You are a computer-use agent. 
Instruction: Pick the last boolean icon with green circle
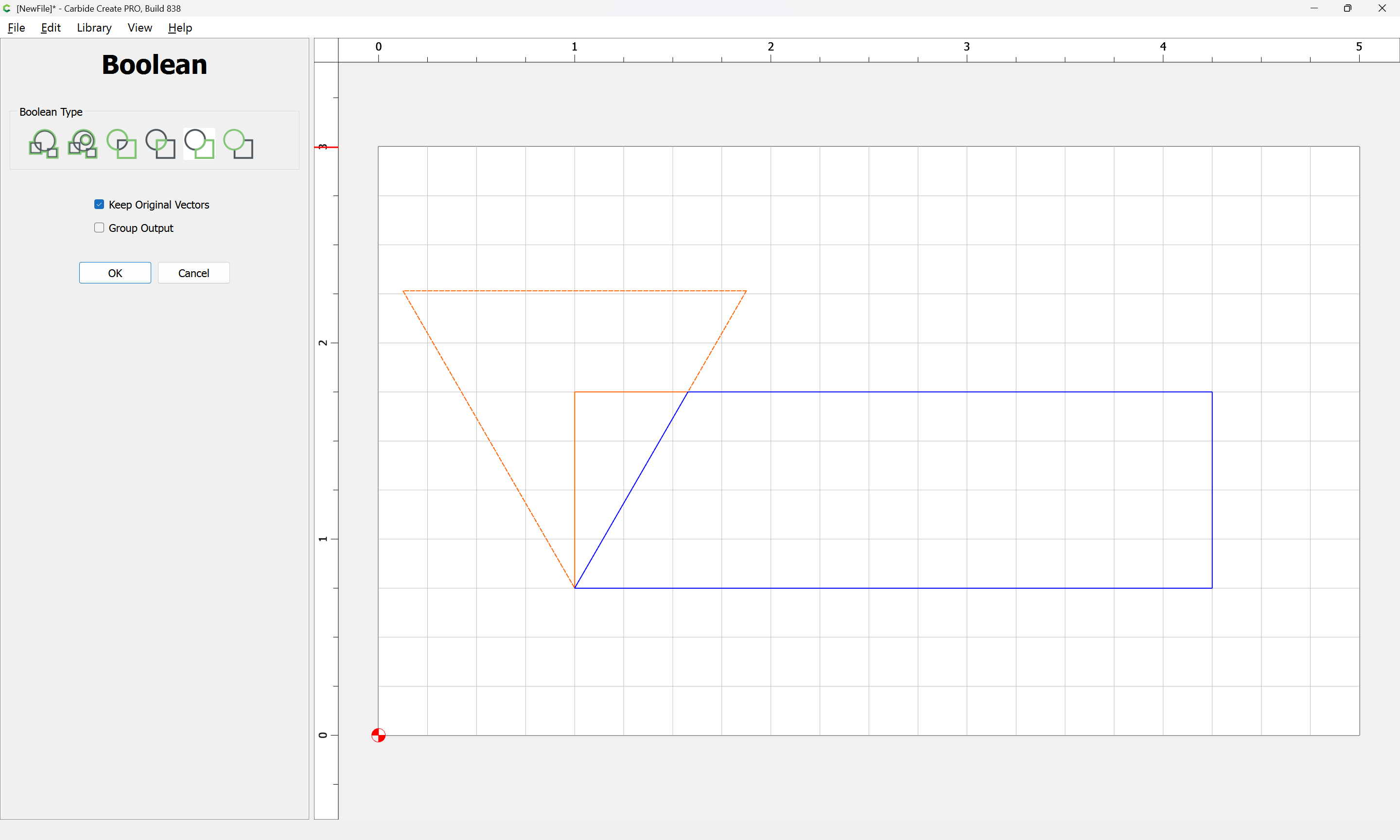coord(238,144)
